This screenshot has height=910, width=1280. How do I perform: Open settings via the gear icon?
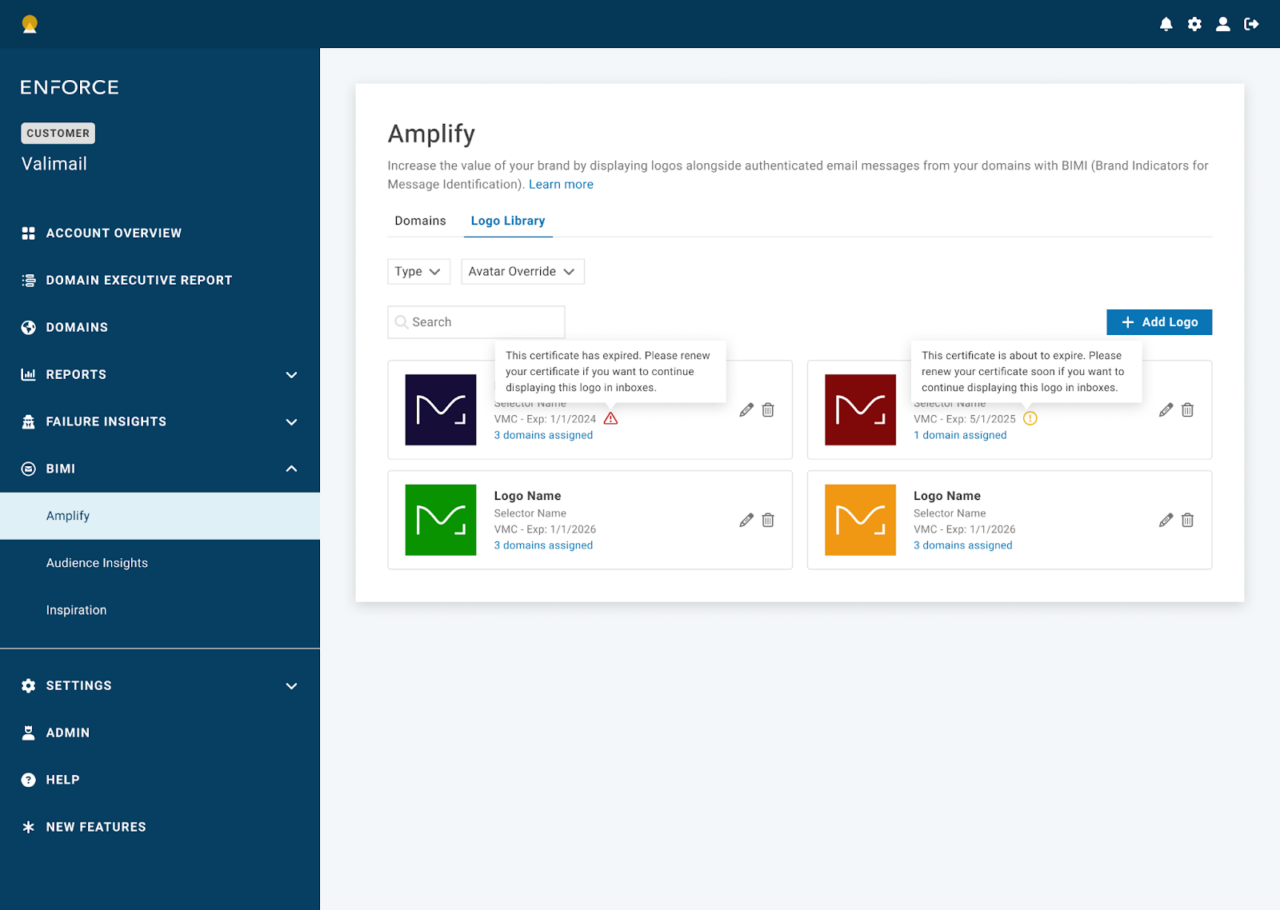point(1194,23)
